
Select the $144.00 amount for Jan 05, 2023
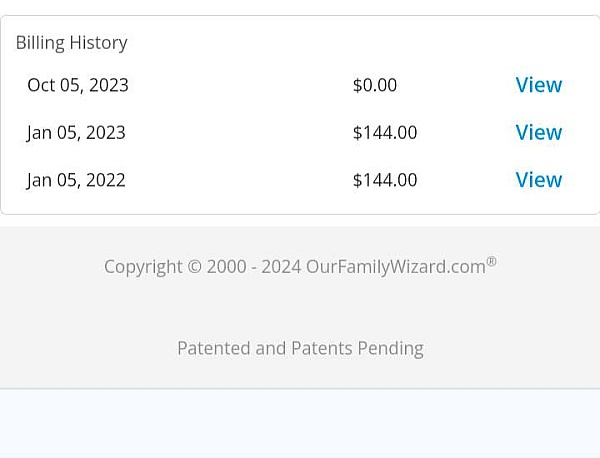tap(385, 132)
